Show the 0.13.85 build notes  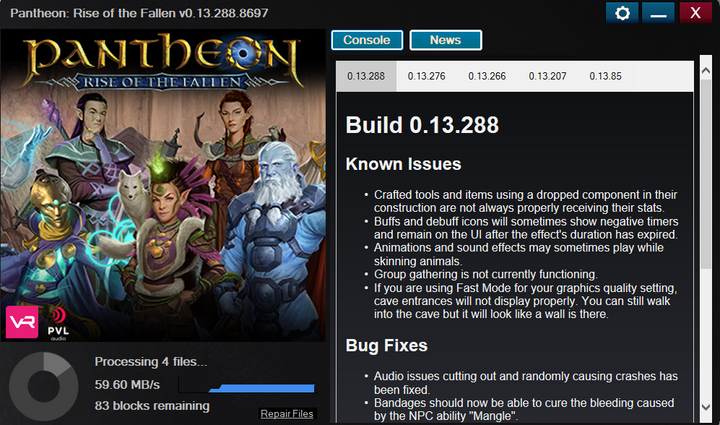pos(605,76)
